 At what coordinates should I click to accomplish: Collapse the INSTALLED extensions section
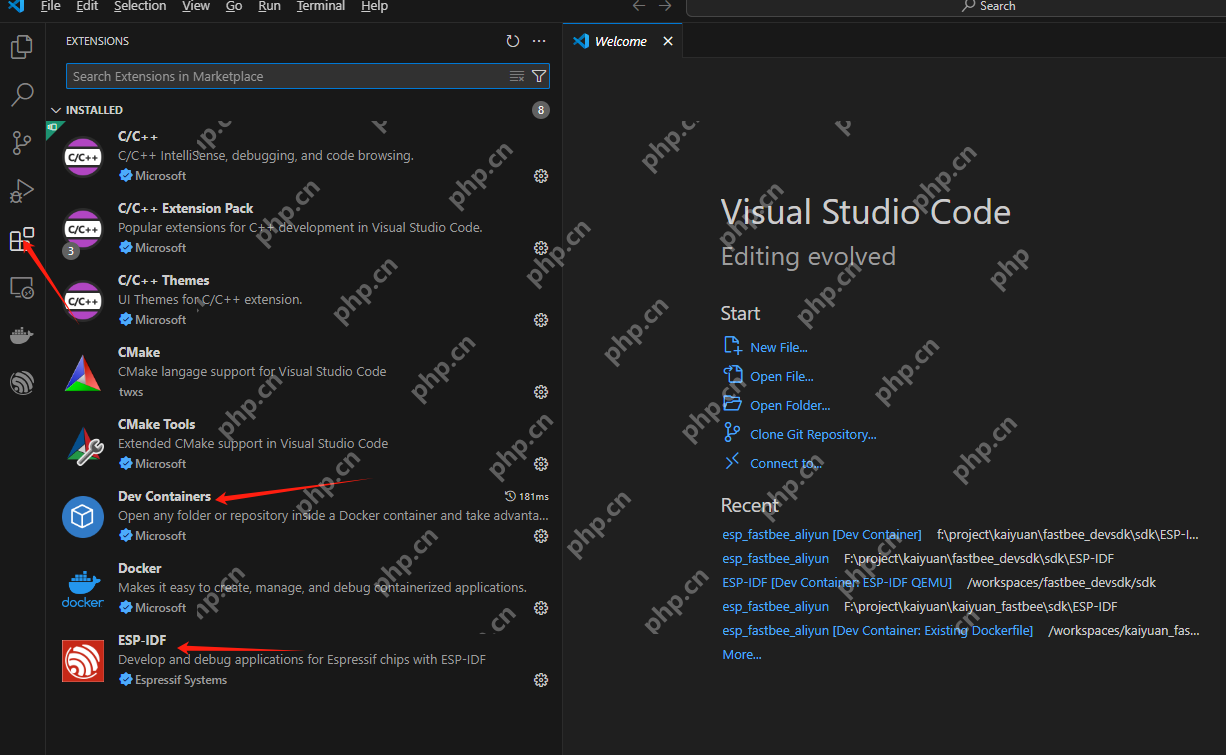pyautogui.click(x=56, y=110)
